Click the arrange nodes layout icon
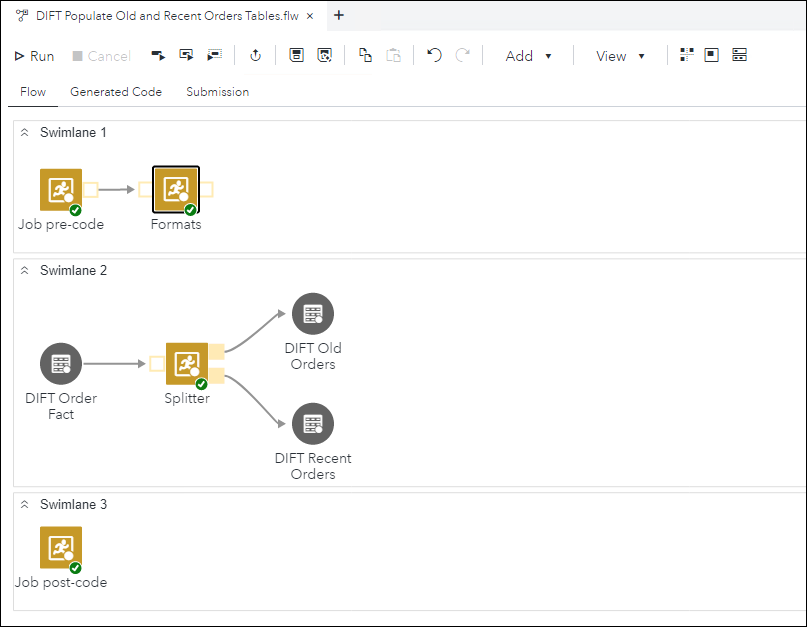The height and width of the screenshot is (627, 807). pos(687,55)
